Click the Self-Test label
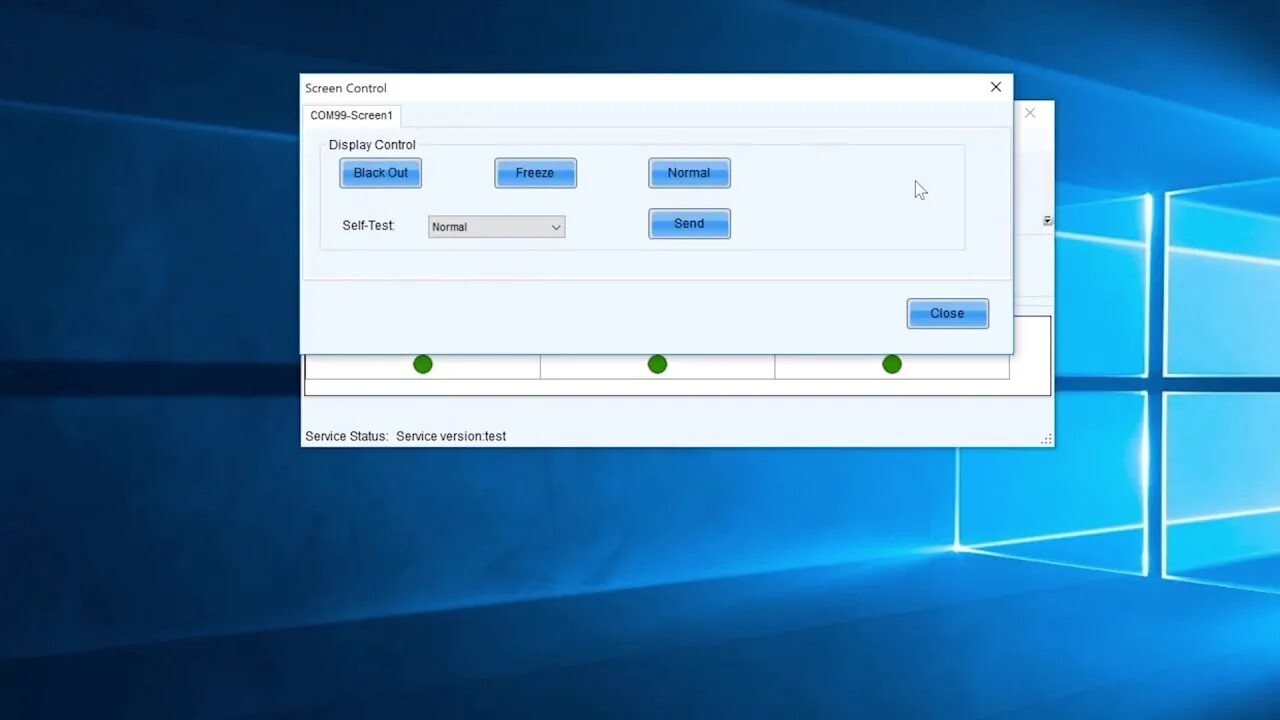This screenshot has height=720, width=1280. coord(368,226)
